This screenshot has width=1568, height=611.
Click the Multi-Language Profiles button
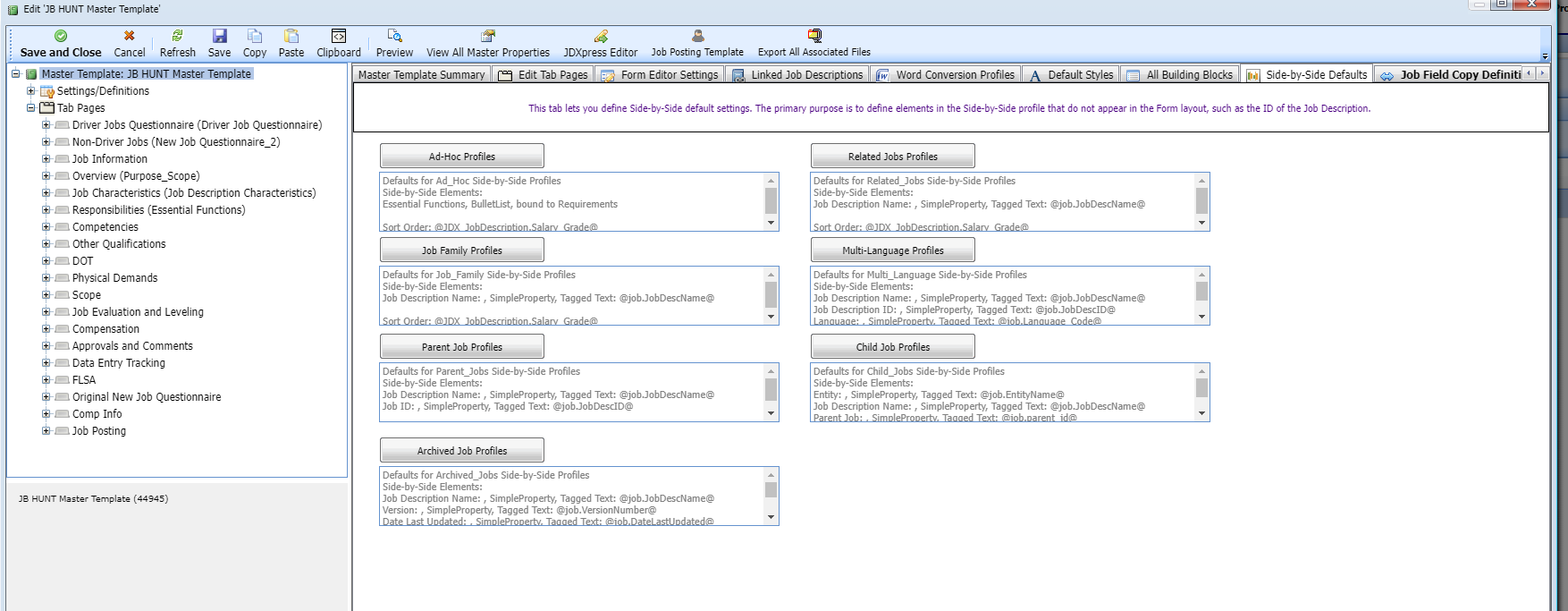coord(892,250)
